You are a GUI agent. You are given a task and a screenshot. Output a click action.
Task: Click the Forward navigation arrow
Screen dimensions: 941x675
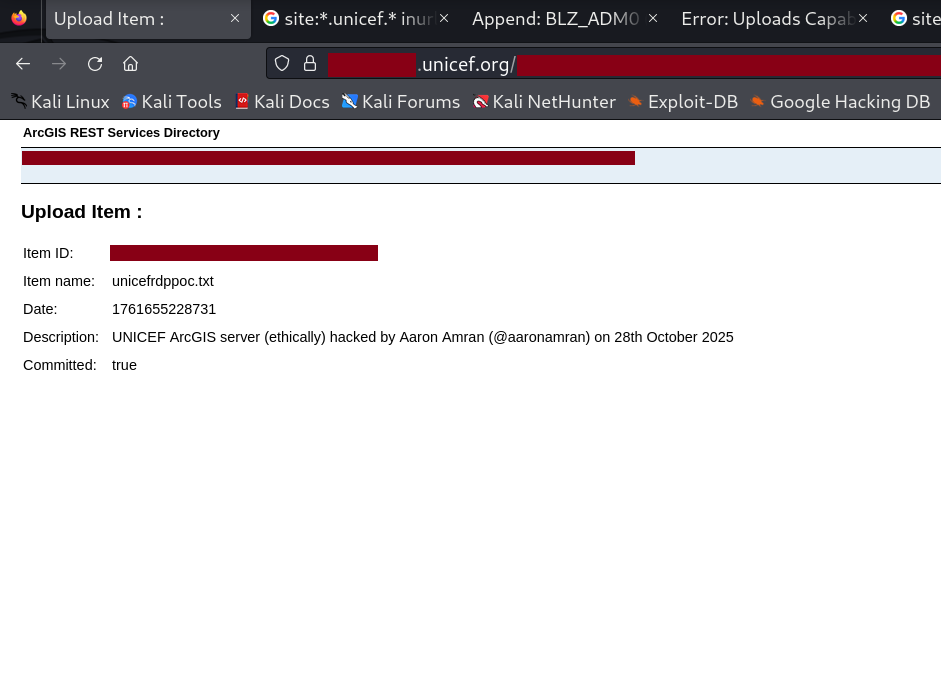pyautogui.click(x=58, y=63)
